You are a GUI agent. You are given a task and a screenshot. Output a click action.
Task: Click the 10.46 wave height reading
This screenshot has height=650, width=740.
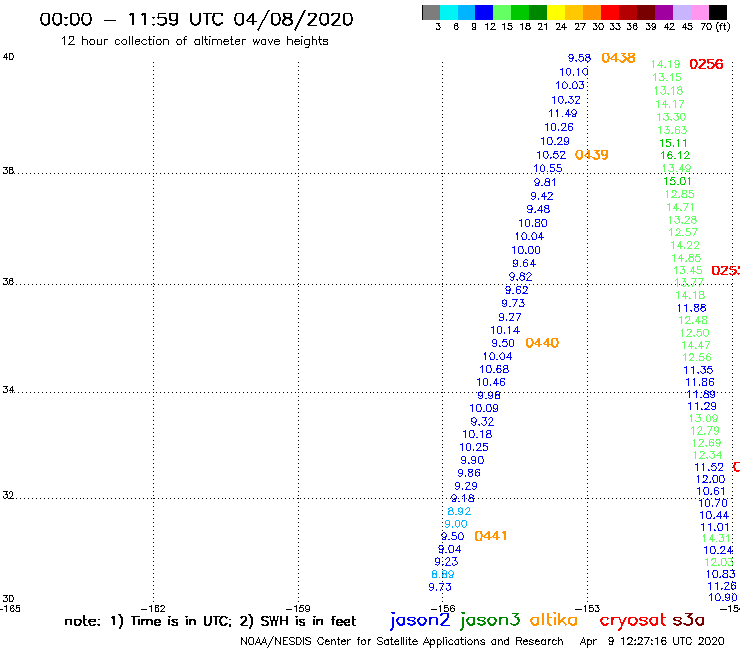(491, 382)
